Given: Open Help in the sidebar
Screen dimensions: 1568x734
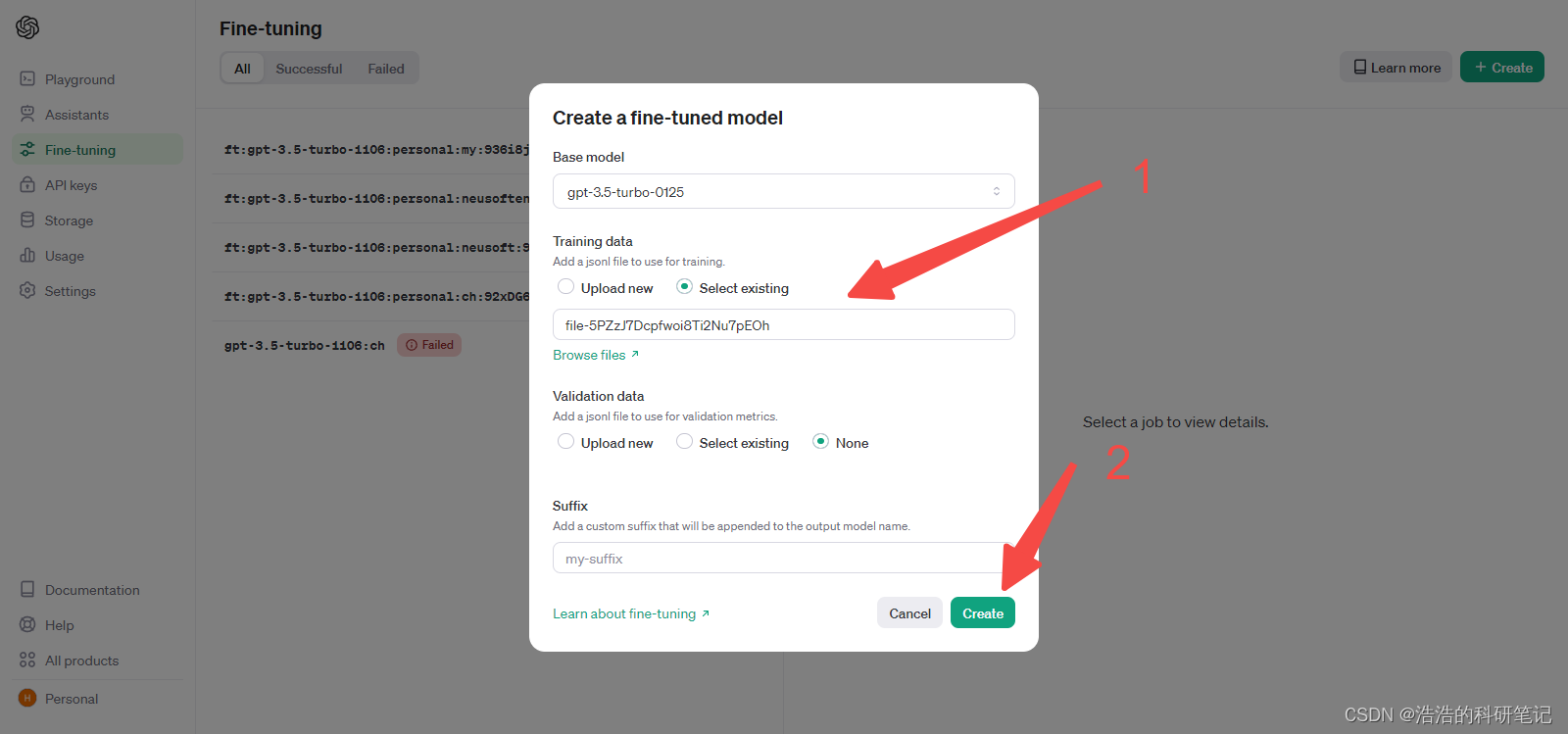Looking at the screenshot, I should coord(97,625).
